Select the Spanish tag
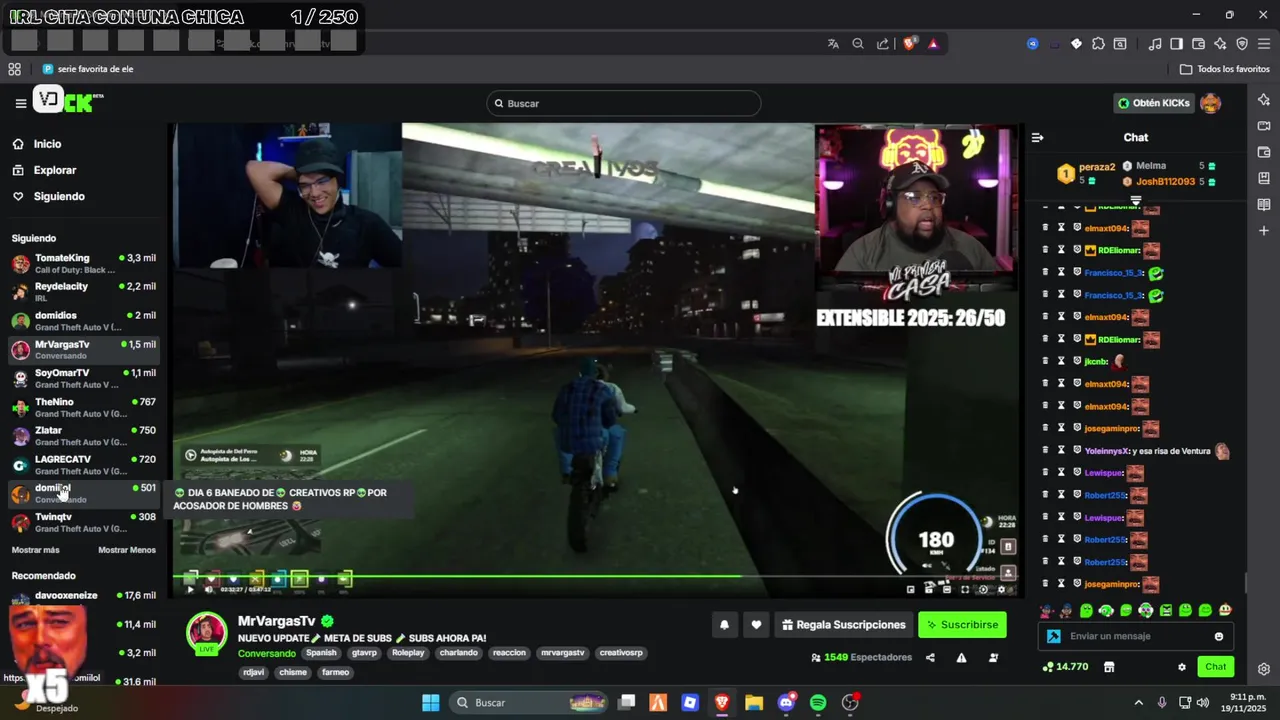This screenshot has height=720, width=1280. pos(321,653)
